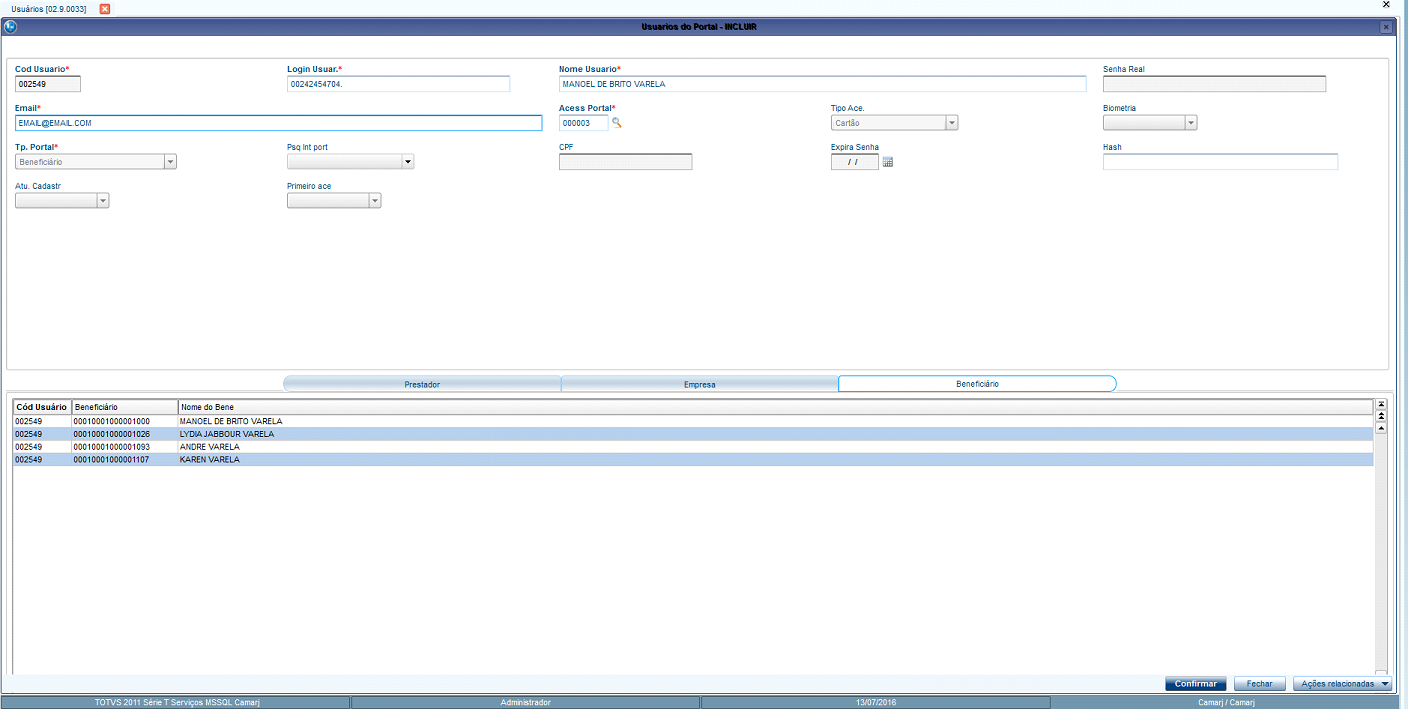Click the Hash input field
The height and width of the screenshot is (709, 1408).
[1220, 162]
